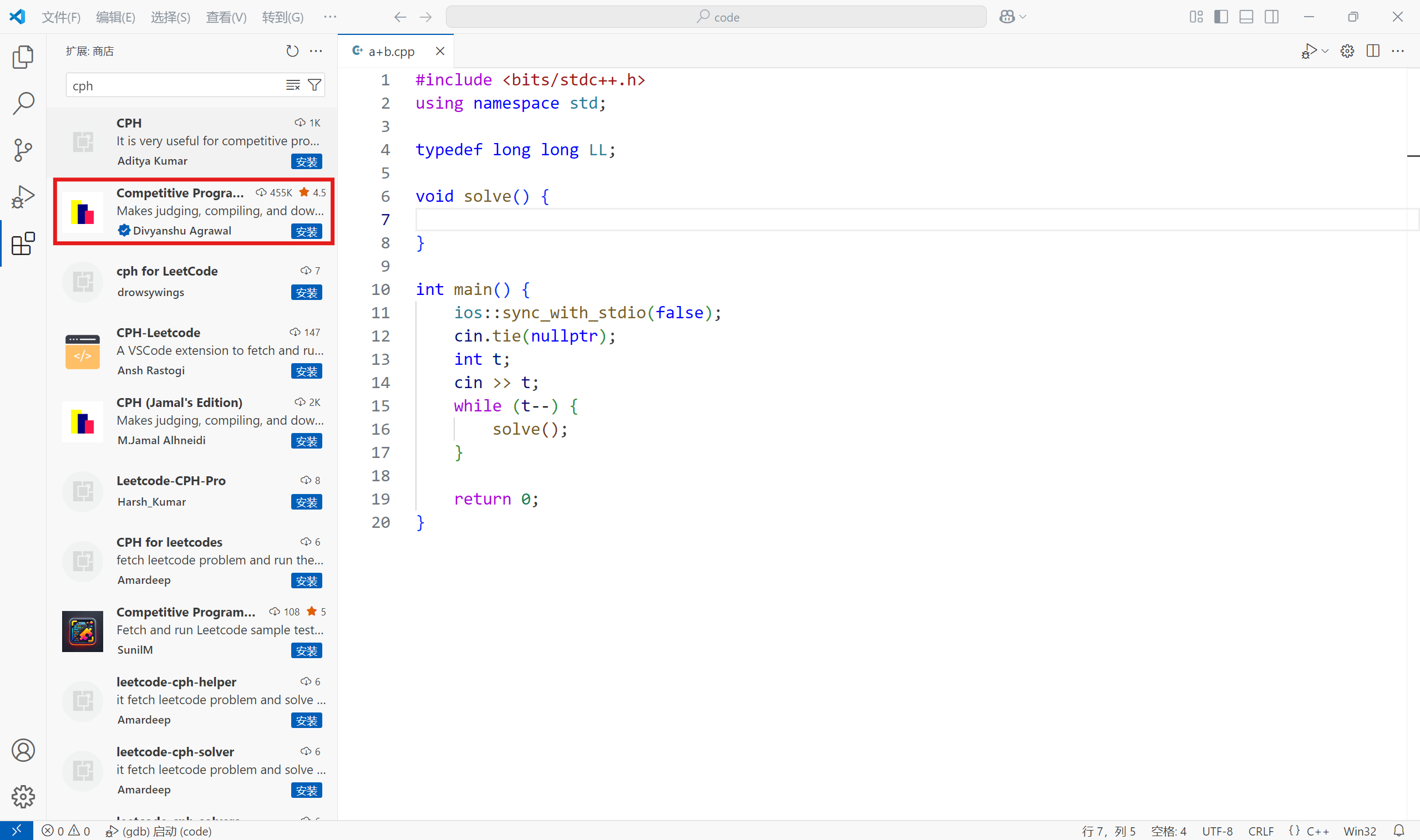This screenshot has width=1420, height=840.
Task: Toggle the bottom panel layout button
Action: coord(1246,17)
